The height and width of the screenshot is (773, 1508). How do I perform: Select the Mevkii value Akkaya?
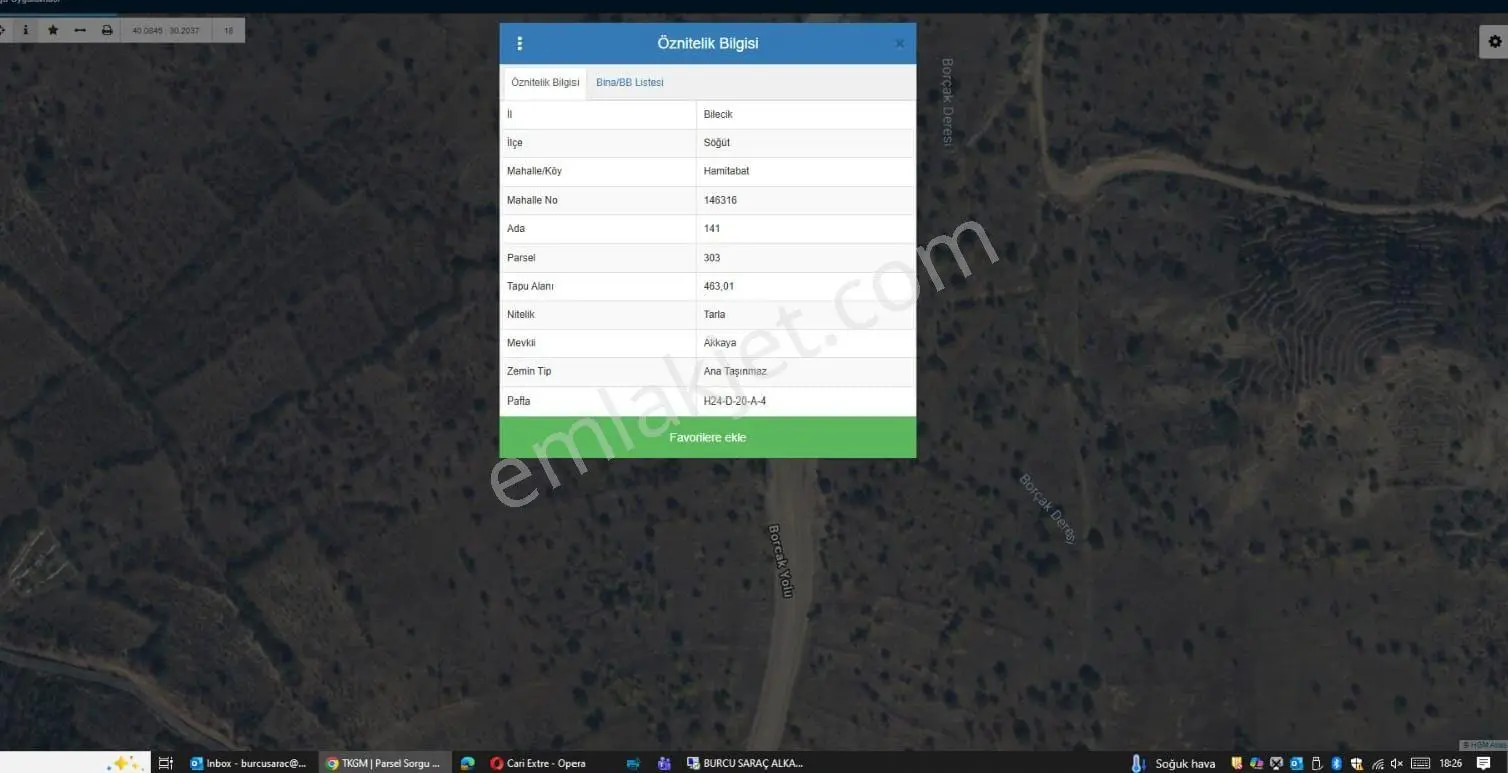pyautogui.click(x=720, y=343)
